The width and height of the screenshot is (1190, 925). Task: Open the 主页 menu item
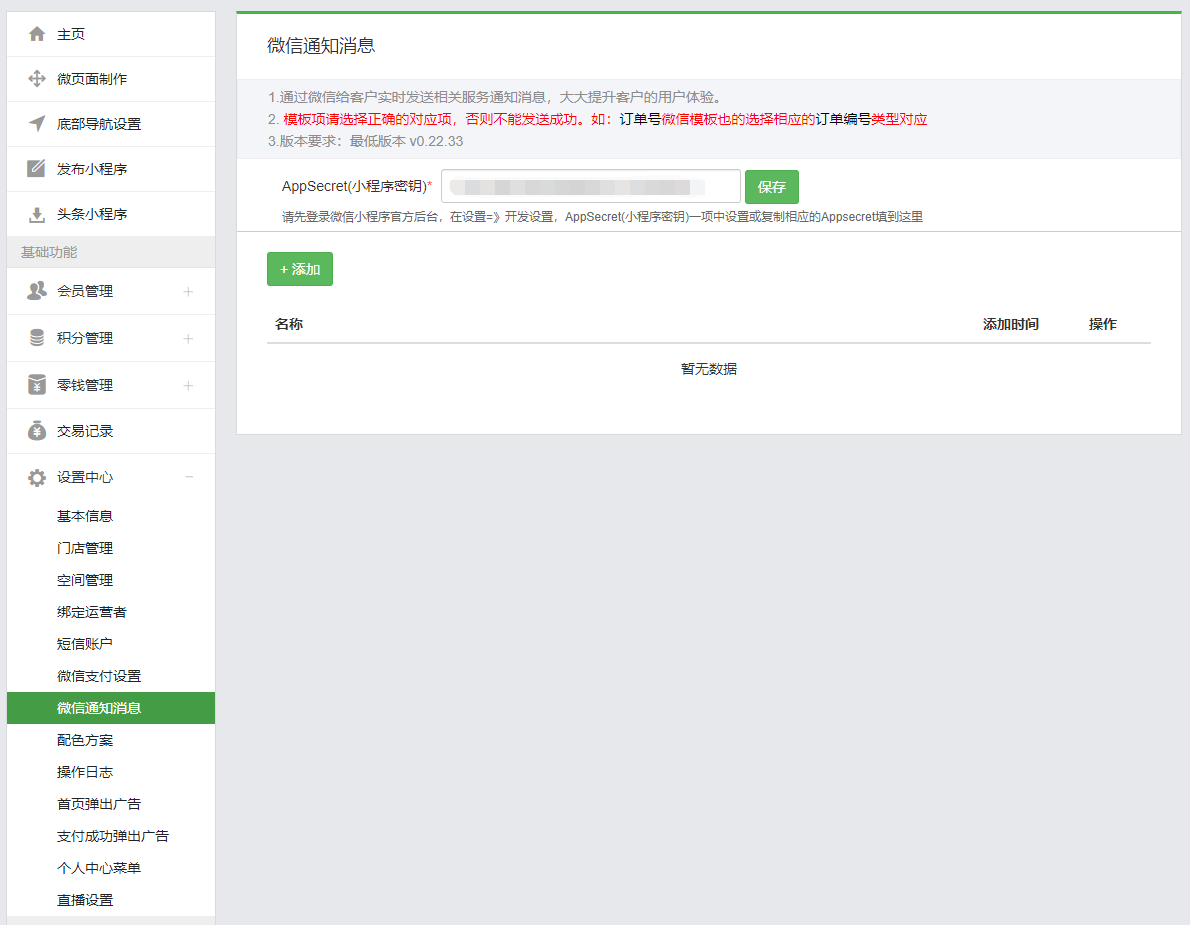coord(111,34)
